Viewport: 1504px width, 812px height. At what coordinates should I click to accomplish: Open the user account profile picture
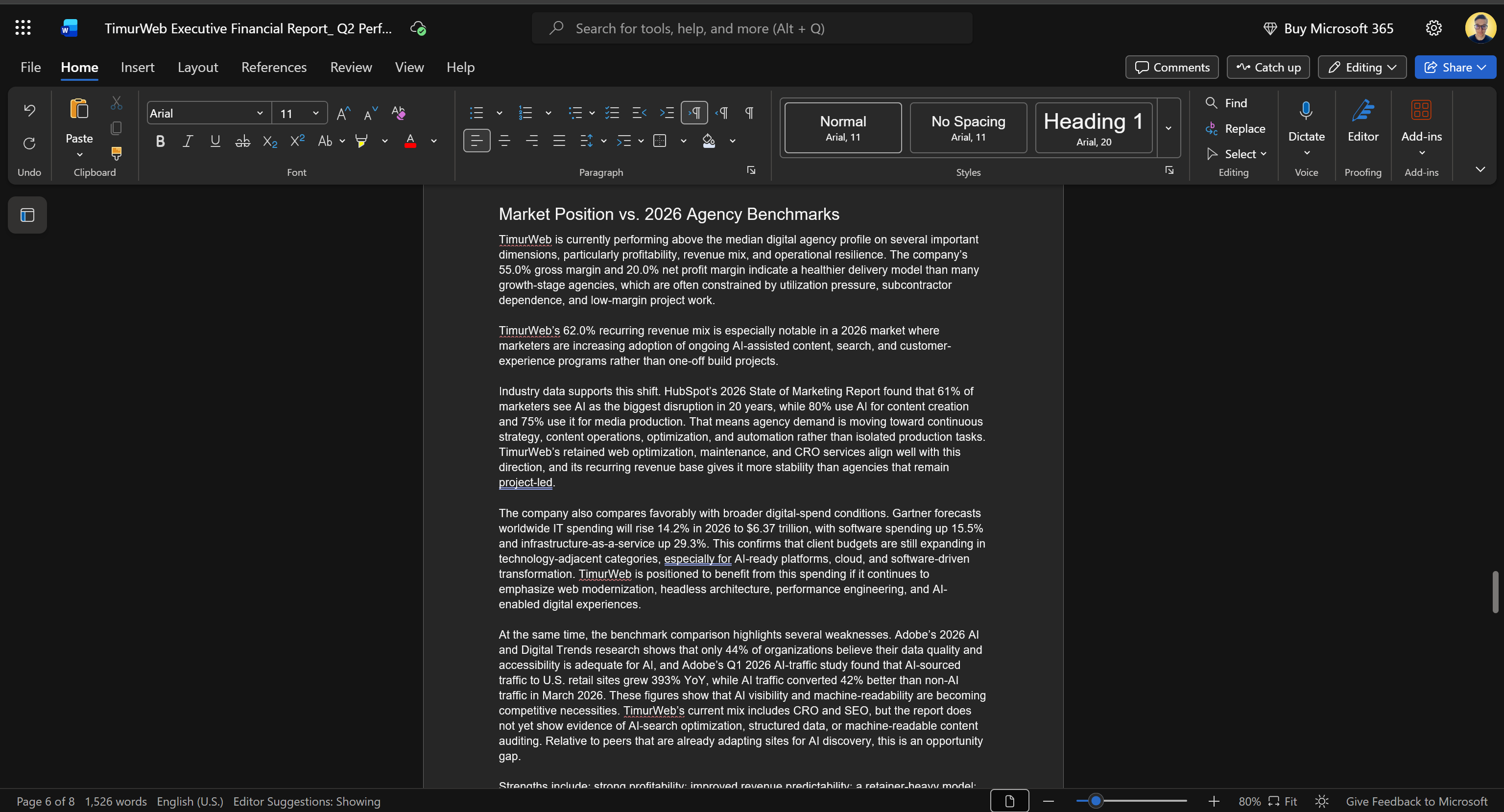[1480, 28]
